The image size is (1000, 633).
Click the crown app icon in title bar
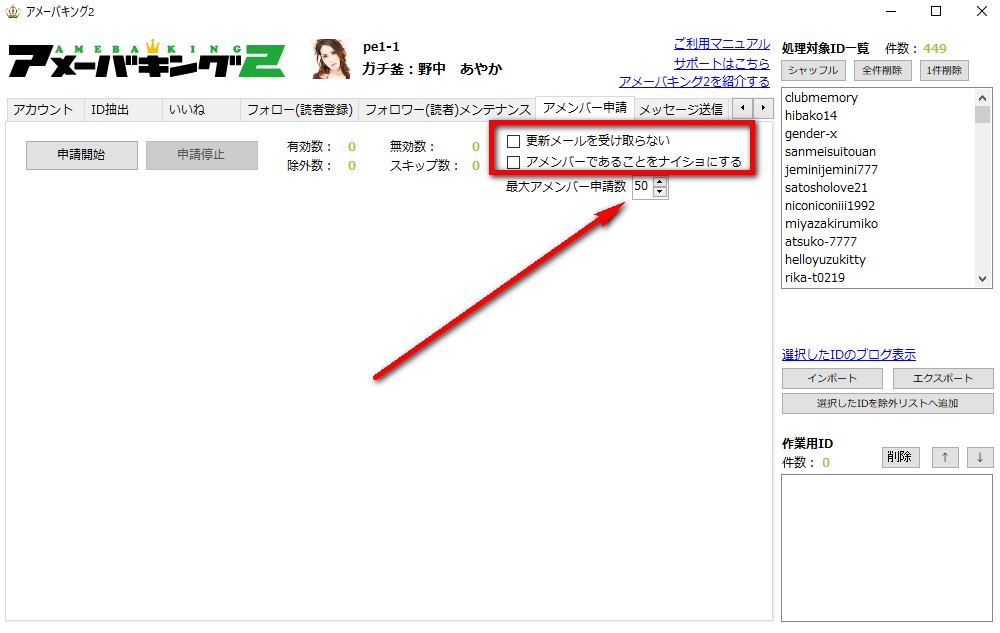tap(12, 11)
